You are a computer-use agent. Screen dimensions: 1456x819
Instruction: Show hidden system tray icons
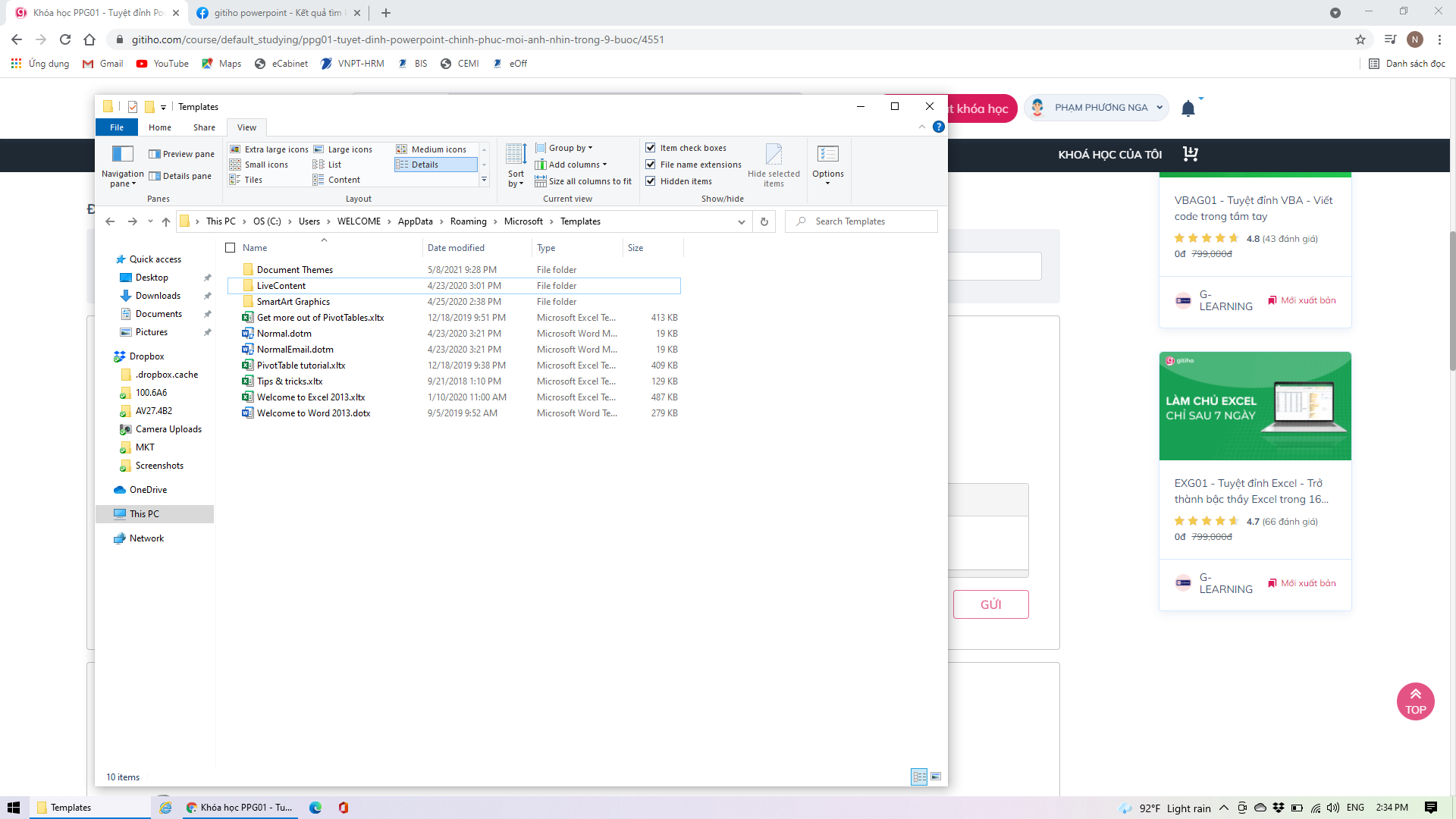click(1224, 808)
